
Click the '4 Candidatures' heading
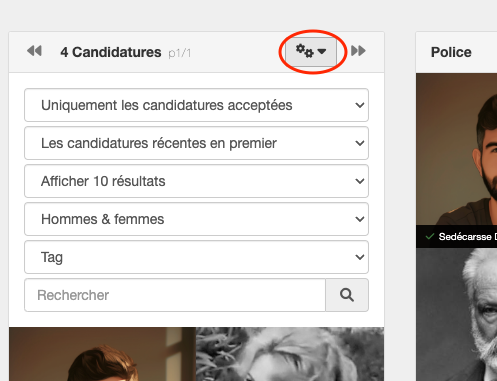click(x=111, y=52)
